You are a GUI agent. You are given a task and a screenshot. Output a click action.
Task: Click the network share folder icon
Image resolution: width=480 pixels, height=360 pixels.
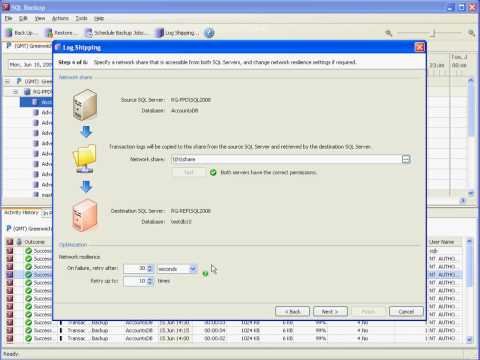pyautogui.click(x=84, y=159)
